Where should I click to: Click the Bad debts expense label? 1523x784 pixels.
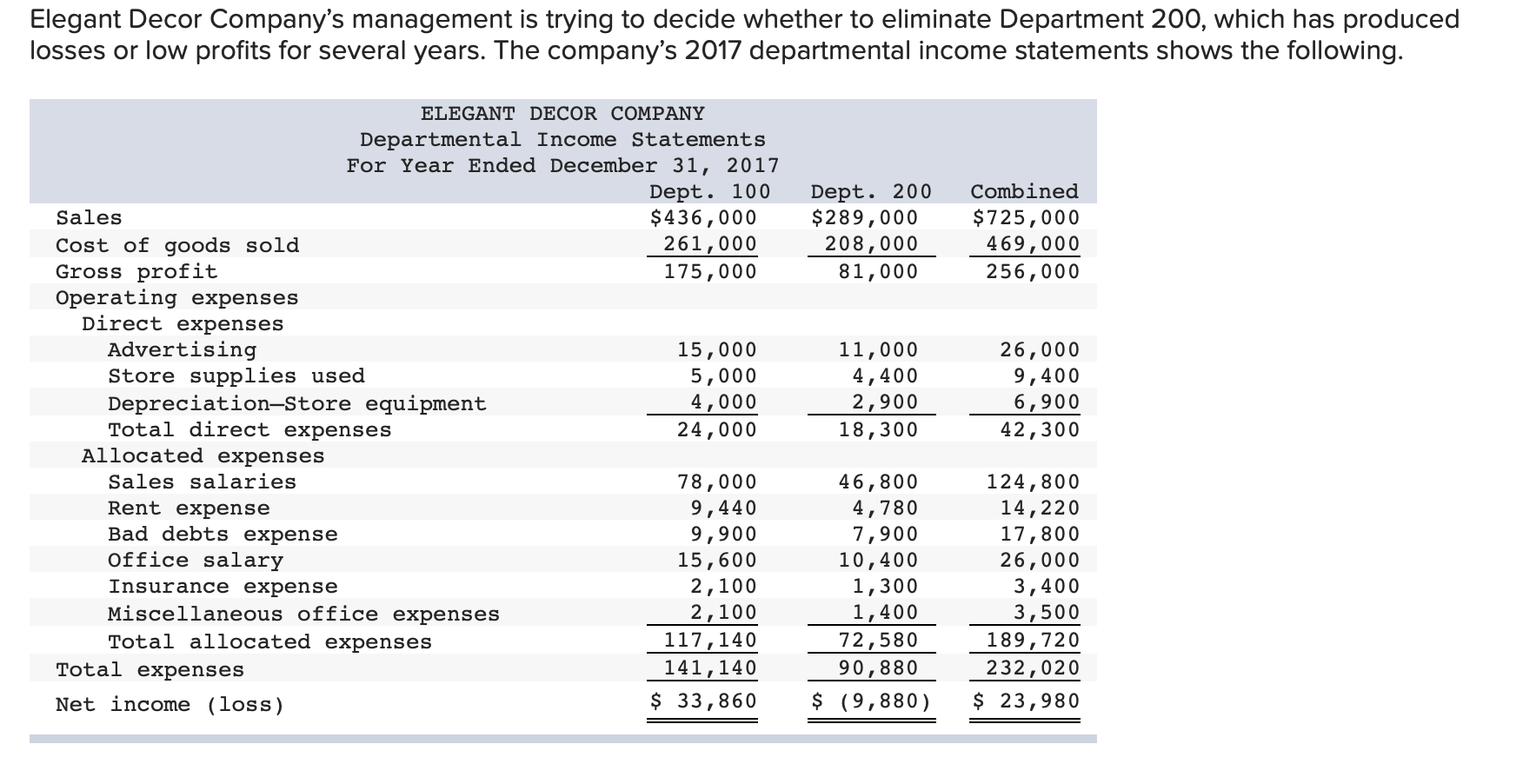pyautogui.click(x=223, y=534)
